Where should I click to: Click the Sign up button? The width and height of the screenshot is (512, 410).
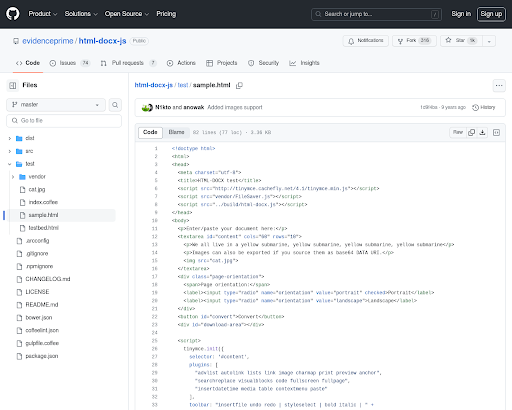(491, 14)
